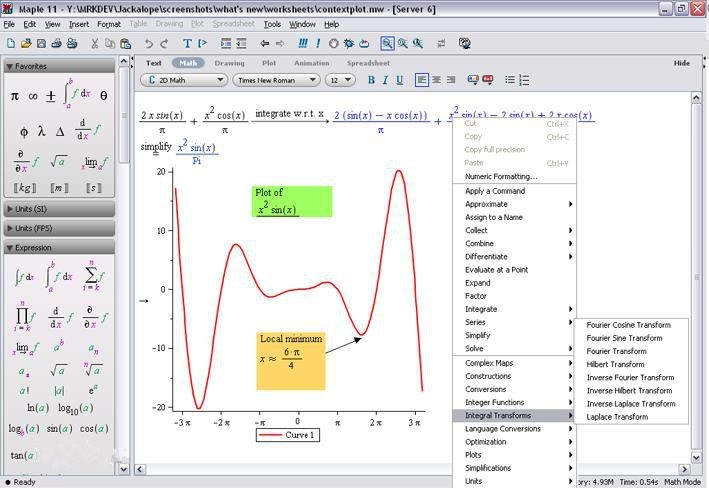Expand the Units (SI) palette
Screen dimensions: 709x488
click(x=59, y=209)
